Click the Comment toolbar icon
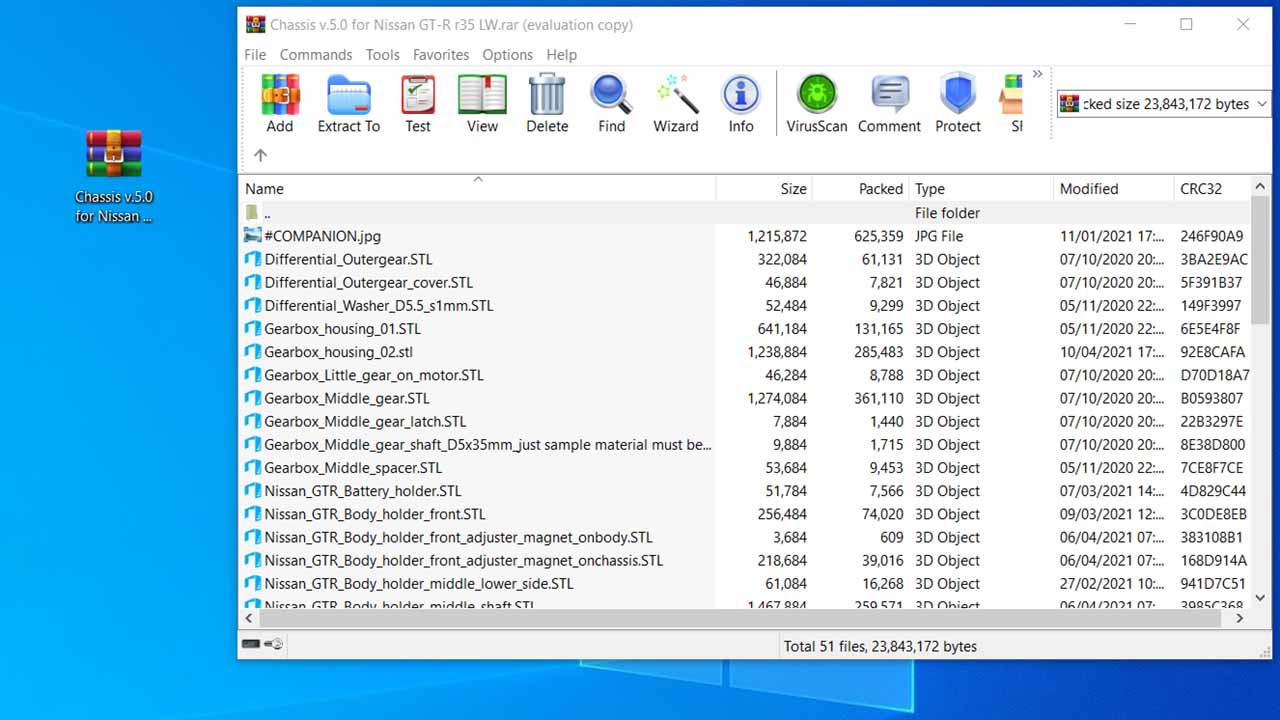Image resolution: width=1280 pixels, height=720 pixels. point(889,95)
